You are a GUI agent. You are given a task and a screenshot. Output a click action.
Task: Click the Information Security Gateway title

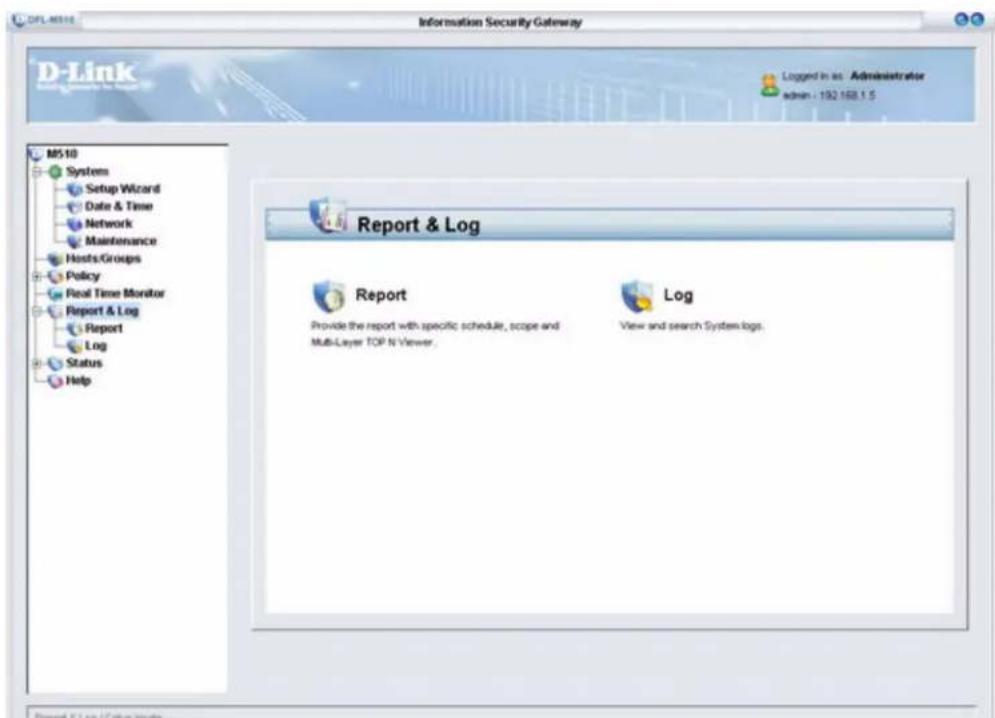(500, 22)
